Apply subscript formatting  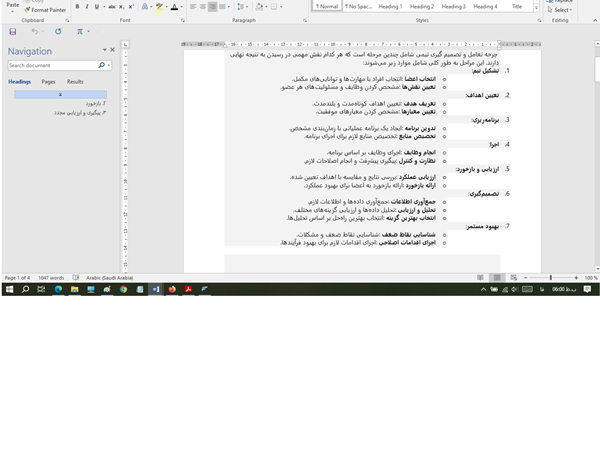pyautogui.click(x=120, y=7)
